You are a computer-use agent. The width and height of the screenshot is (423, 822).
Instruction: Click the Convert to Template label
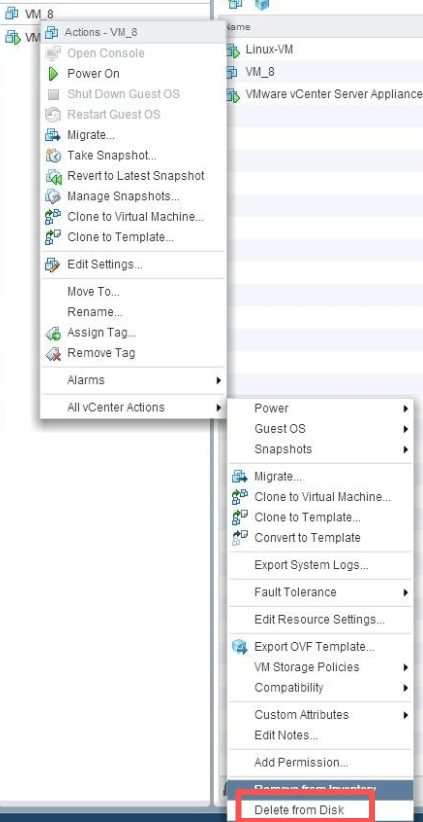tap(307, 538)
